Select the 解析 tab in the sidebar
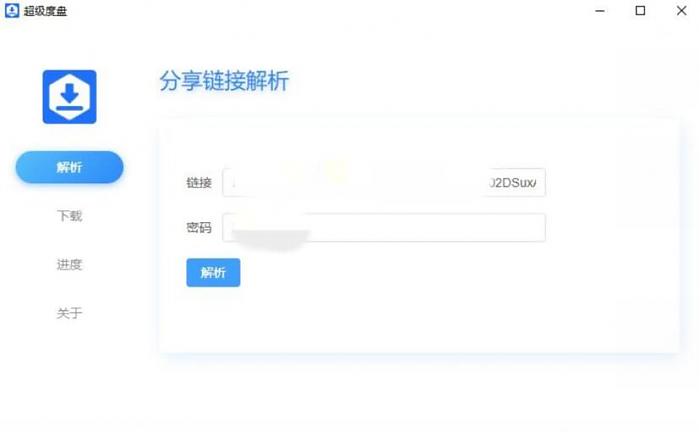 point(70,167)
